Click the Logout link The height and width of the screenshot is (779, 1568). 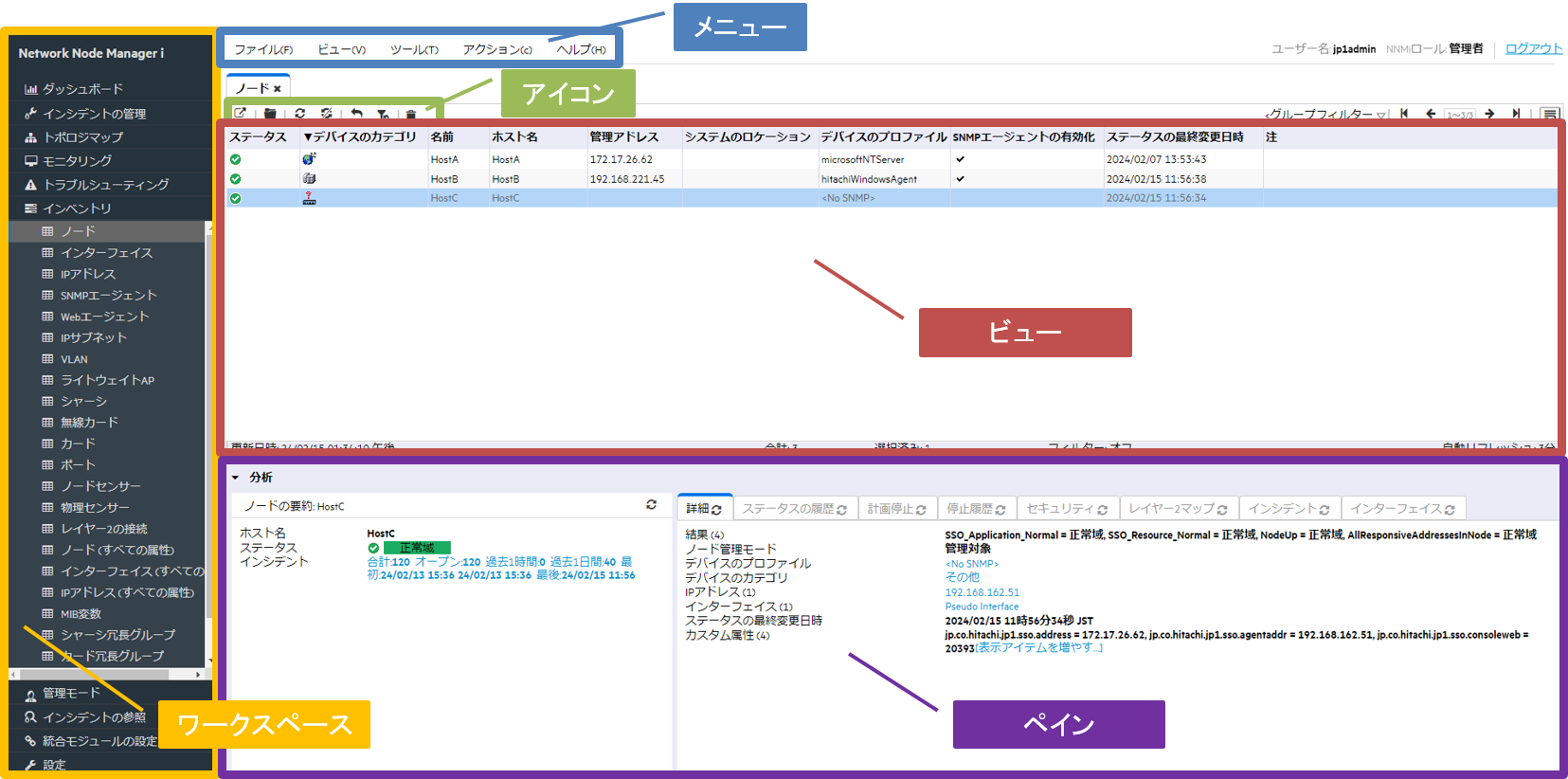click(1533, 48)
